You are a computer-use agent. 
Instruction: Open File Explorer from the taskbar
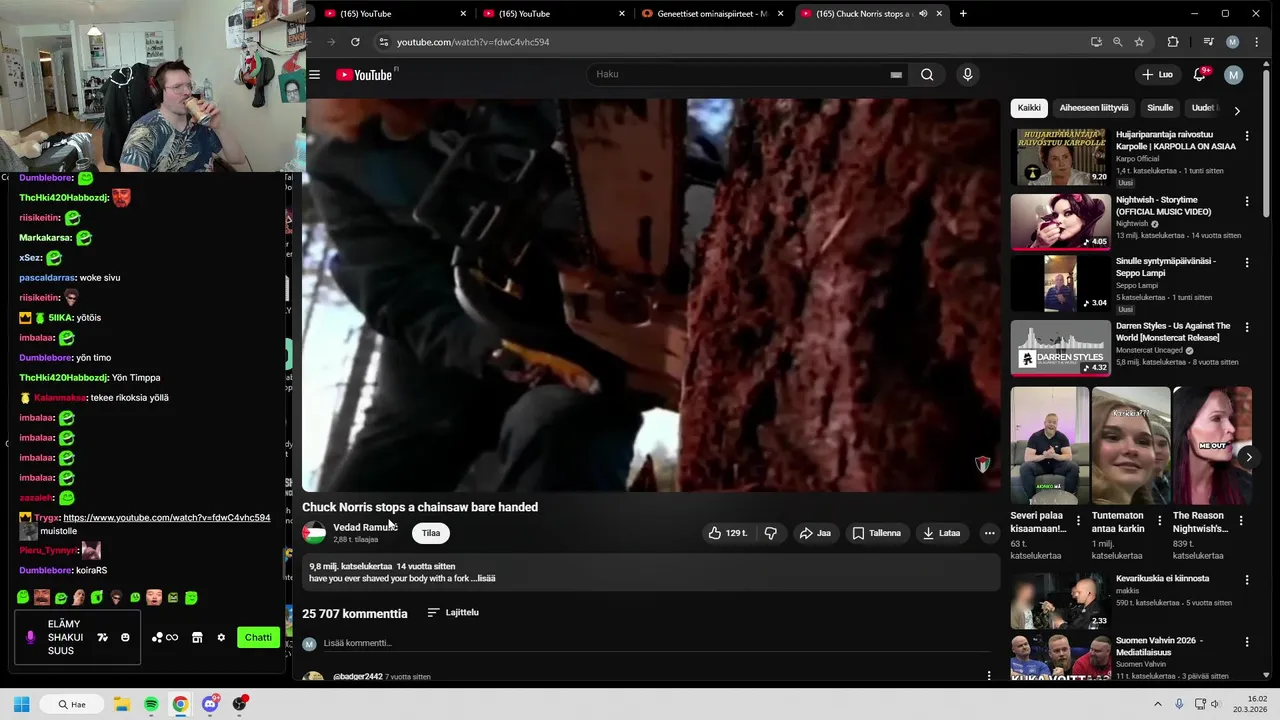pyautogui.click(x=121, y=704)
